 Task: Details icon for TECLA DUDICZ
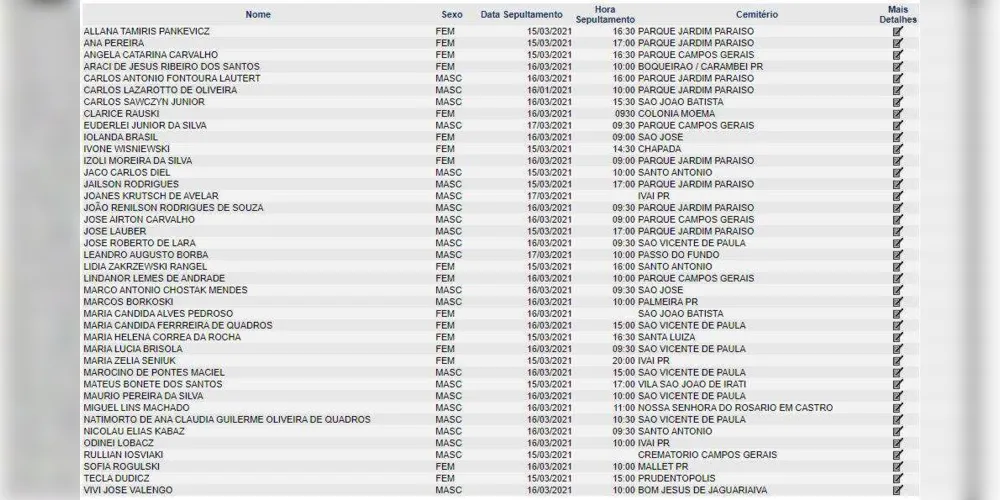[x=898, y=479]
